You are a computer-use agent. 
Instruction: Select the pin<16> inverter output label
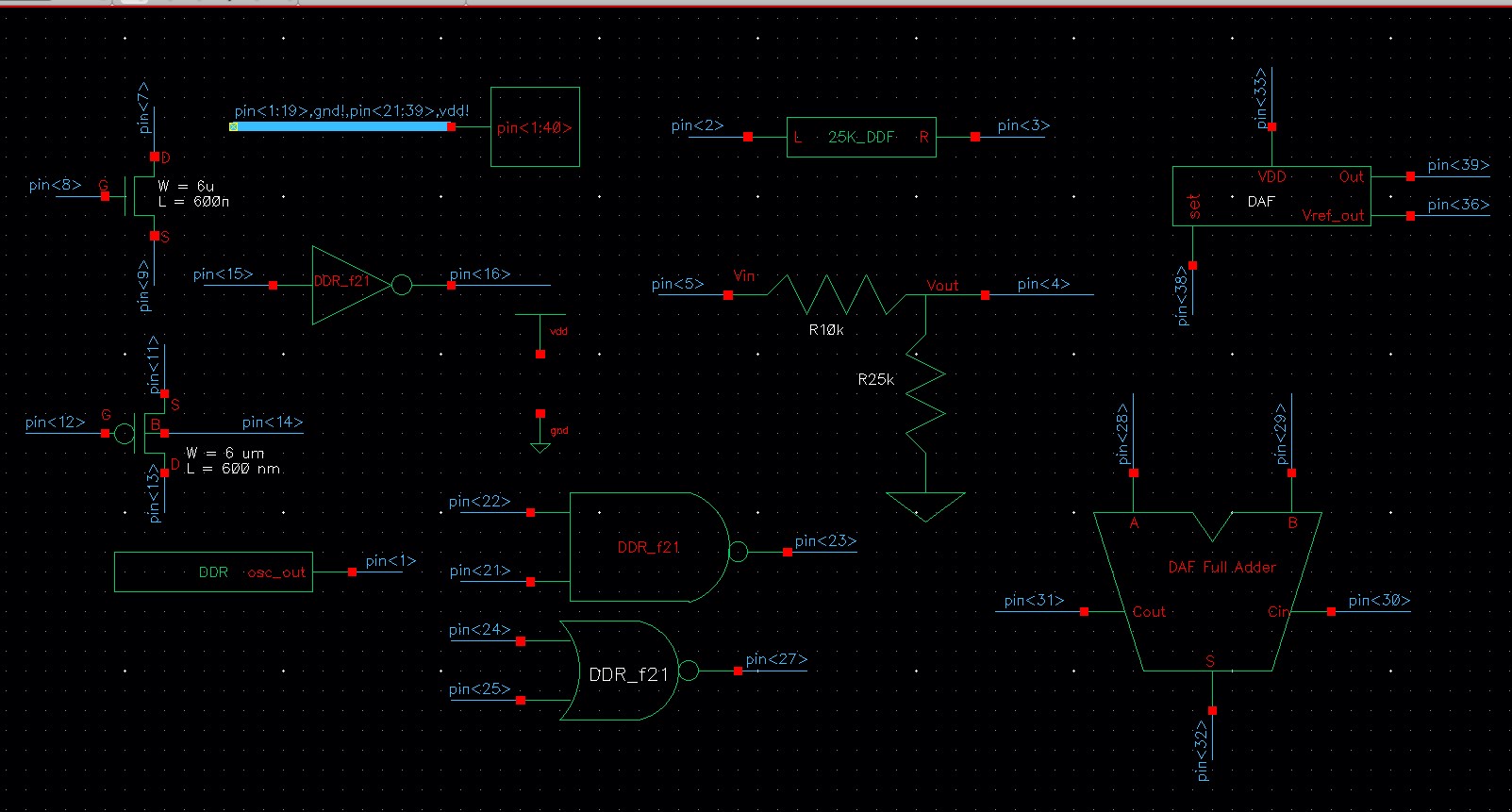480,274
